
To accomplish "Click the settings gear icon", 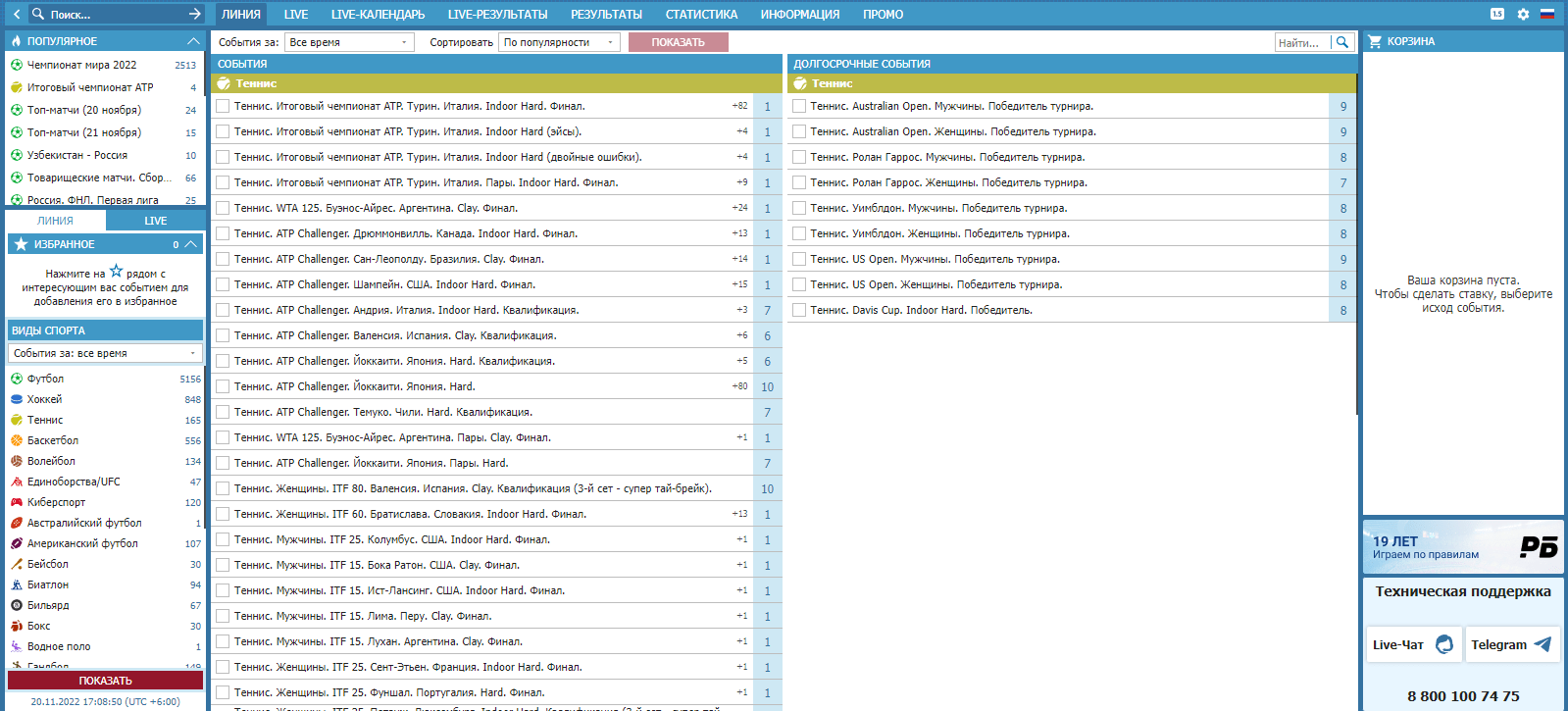I will pyautogui.click(x=1523, y=14).
